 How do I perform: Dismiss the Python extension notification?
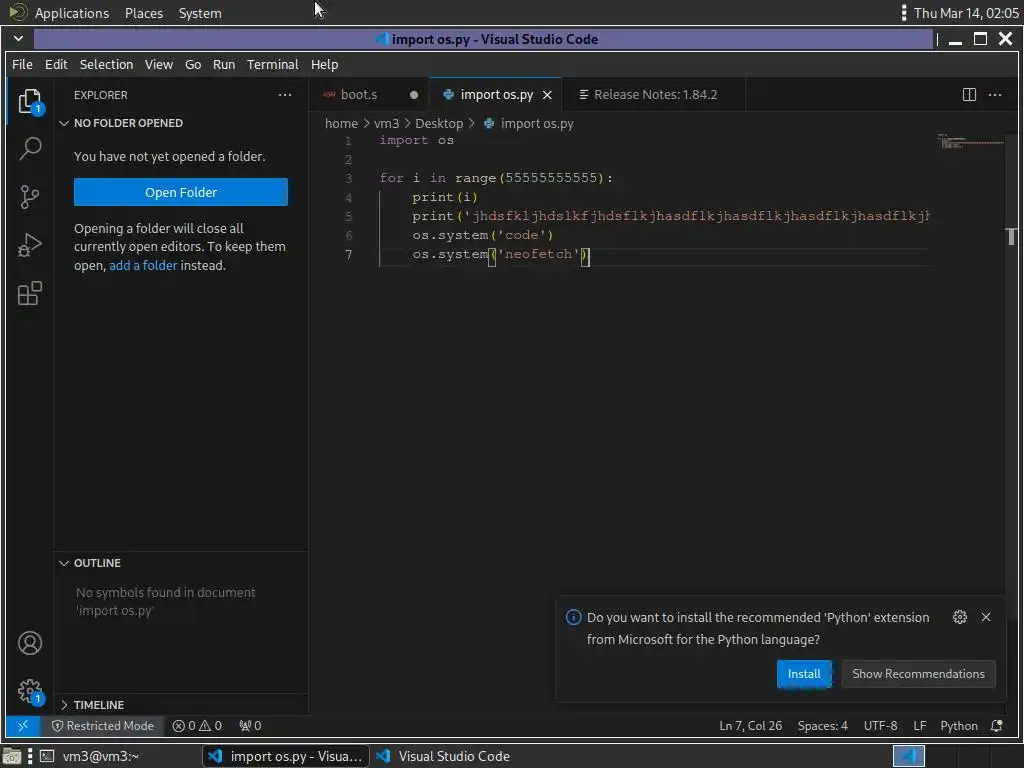pyautogui.click(x=986, y=616)
